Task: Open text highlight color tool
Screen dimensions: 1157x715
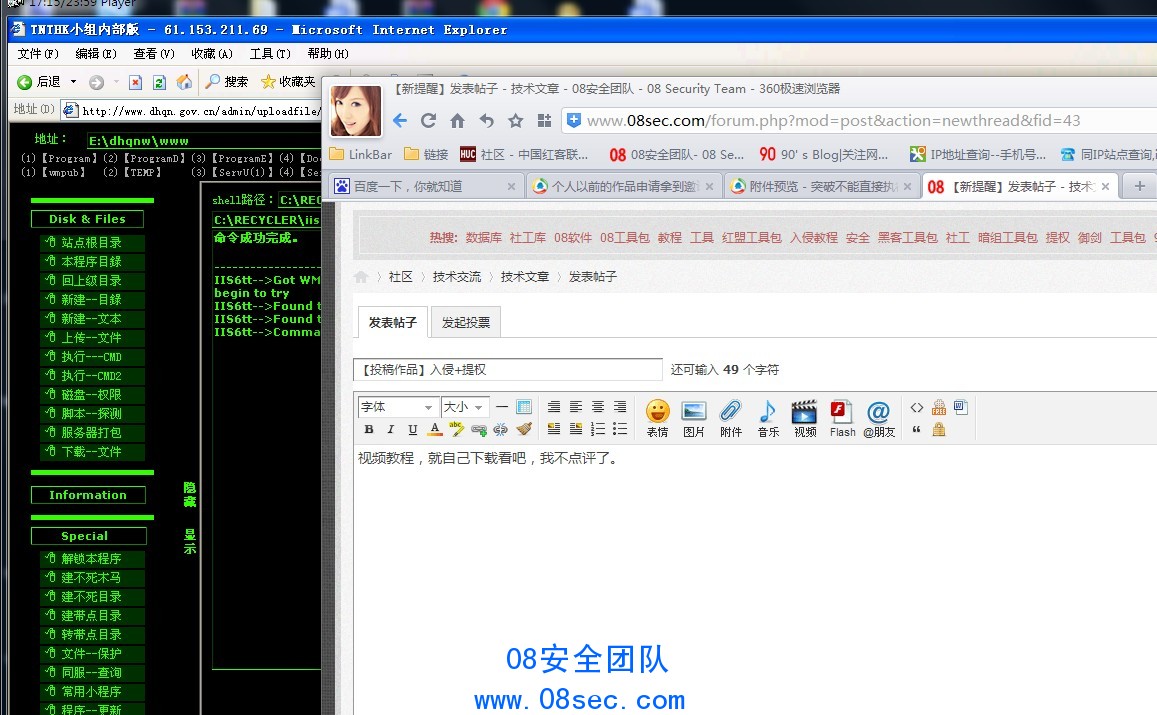Action: [x=457, y=429]
